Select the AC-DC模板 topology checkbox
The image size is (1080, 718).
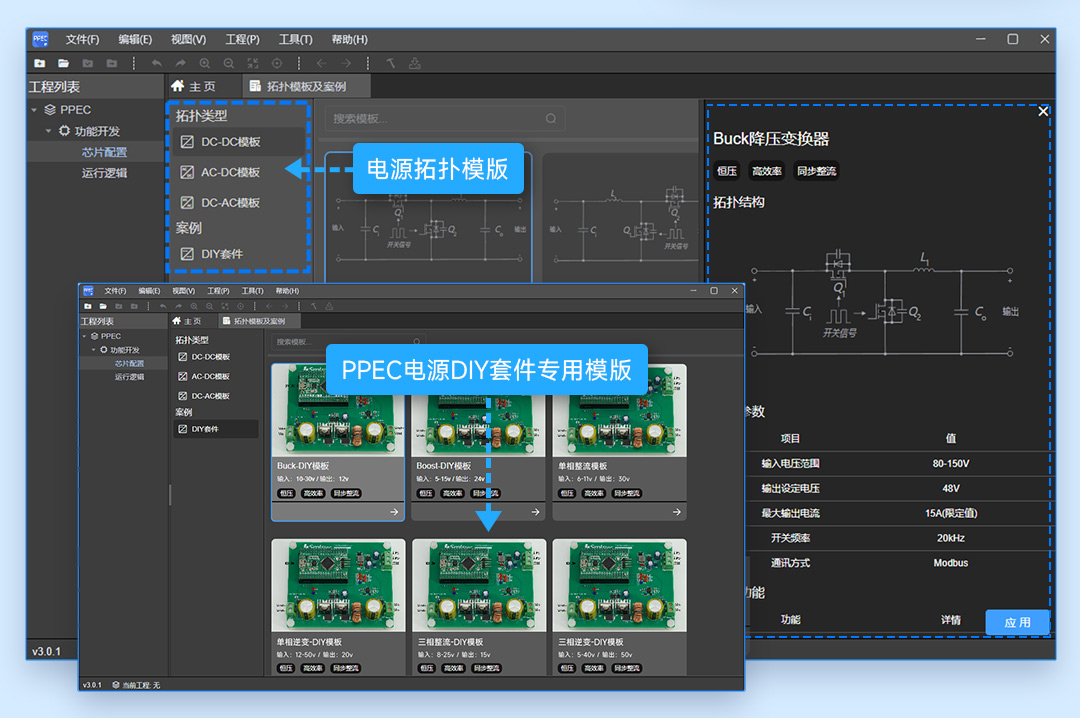(x=187, y=172)
